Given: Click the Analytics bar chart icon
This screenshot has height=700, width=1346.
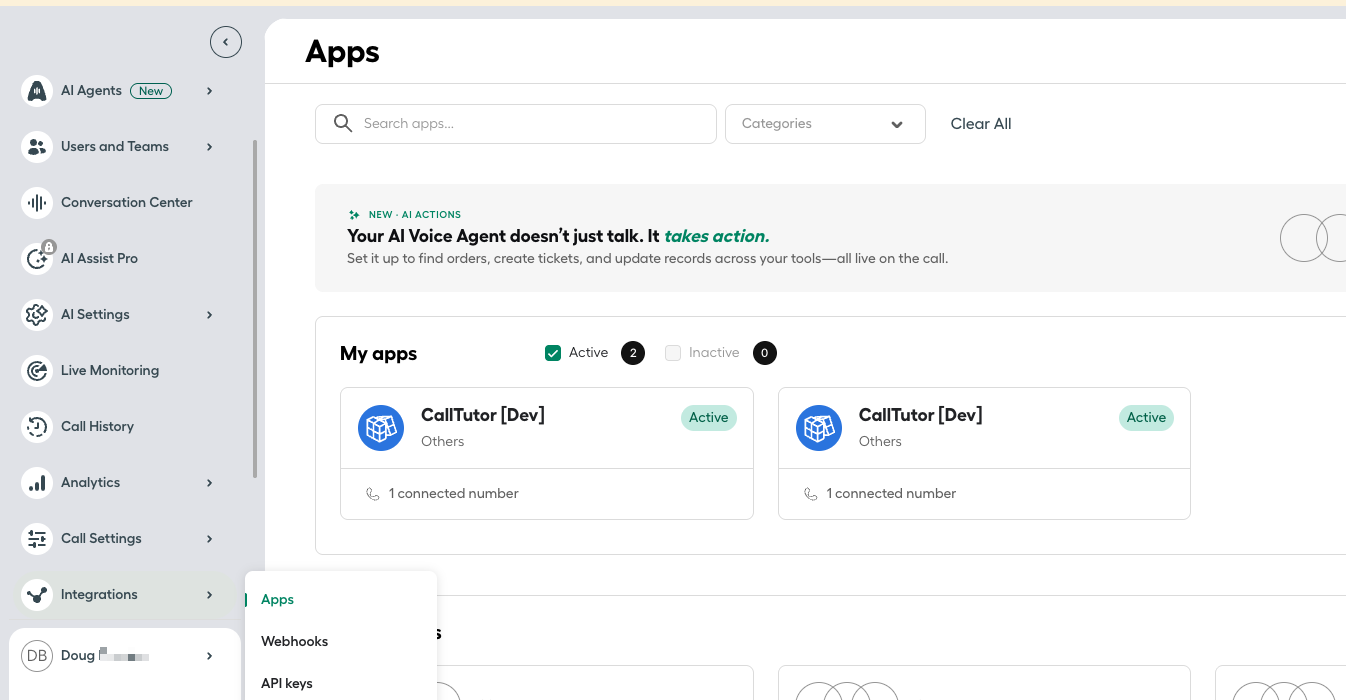Looking at the screenshot, I should pyautogui.click(x=37, y=482).
